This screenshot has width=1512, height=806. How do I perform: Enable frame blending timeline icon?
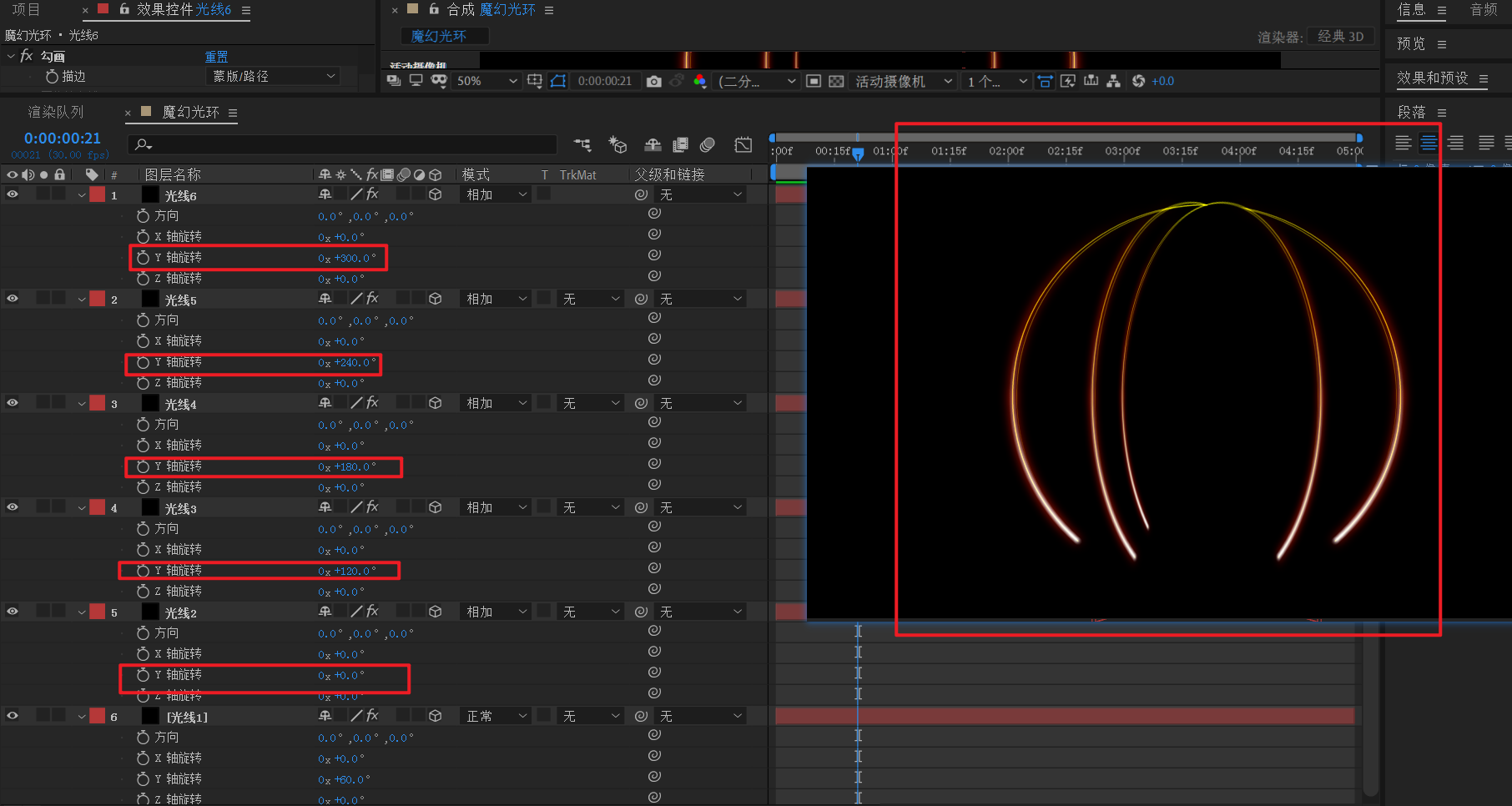point(680,145)
